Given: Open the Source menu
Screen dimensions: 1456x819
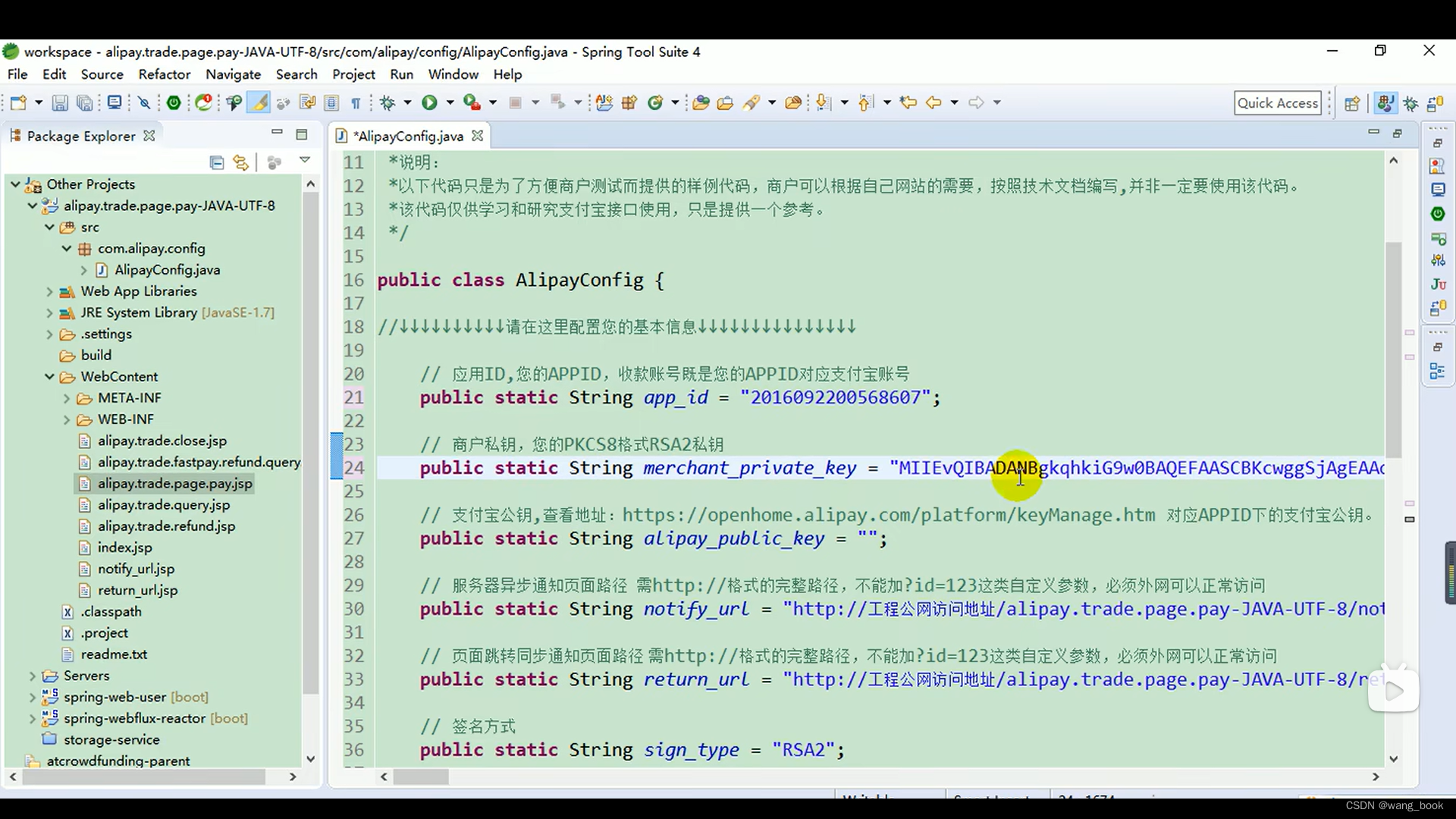Looking at the screenshot, I should [x=102, y=74].
